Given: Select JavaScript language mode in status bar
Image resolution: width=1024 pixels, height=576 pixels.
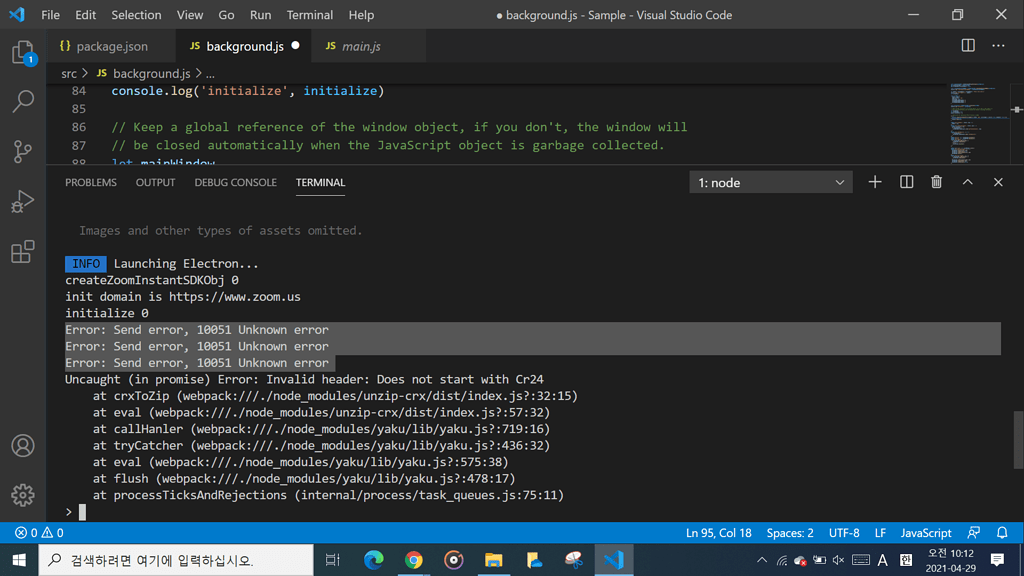Looking at the screenshot, I should pyautogui.click(x=925, y=533).
